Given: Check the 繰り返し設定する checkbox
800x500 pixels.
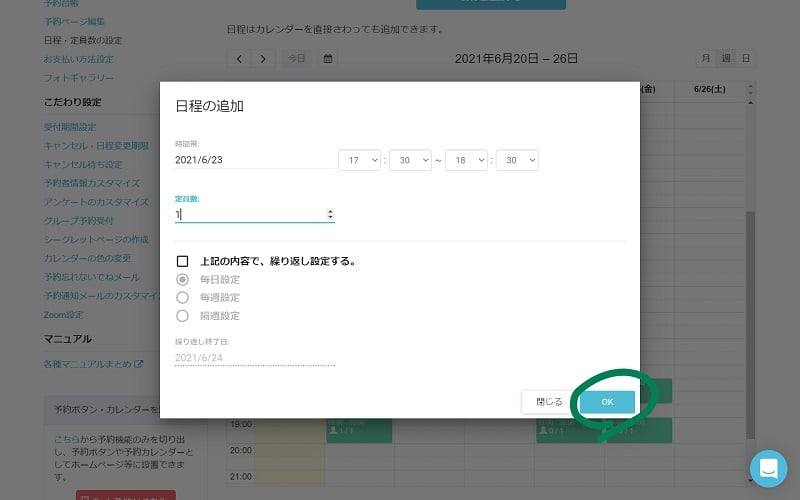Looking at the screenshot, I should (x=182, y=261).
